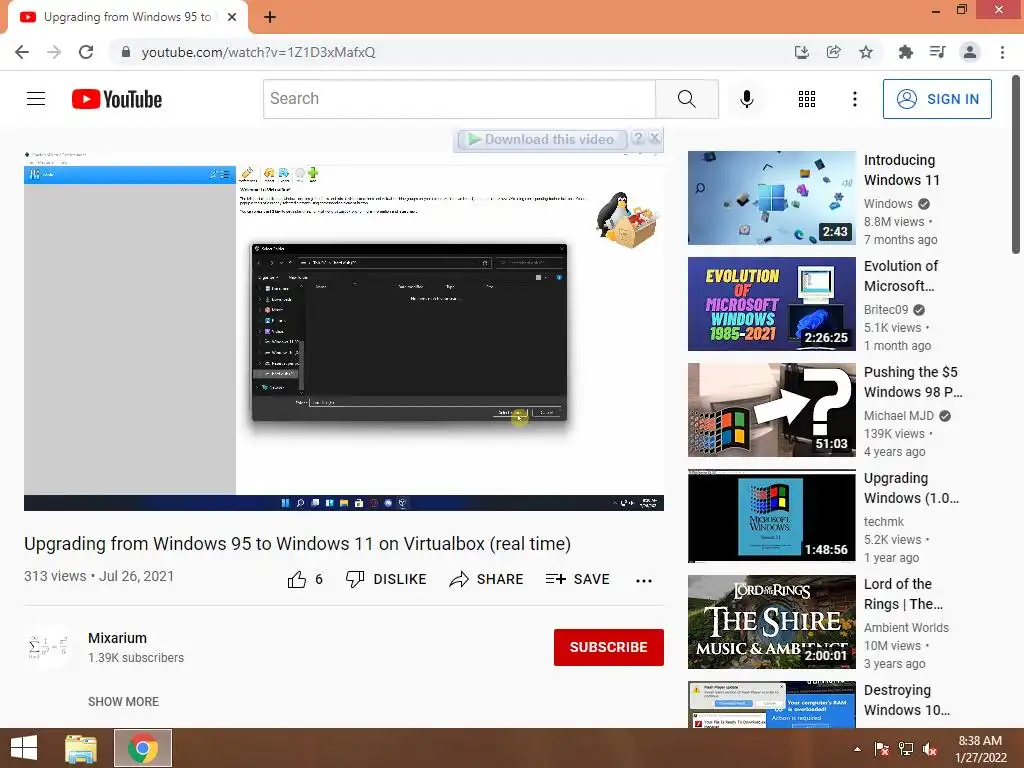Image resolution: width=1024 pixels, height=768 pixels.
Task: Open taskbar clock 8:38 AM
Action: (980, 749)
